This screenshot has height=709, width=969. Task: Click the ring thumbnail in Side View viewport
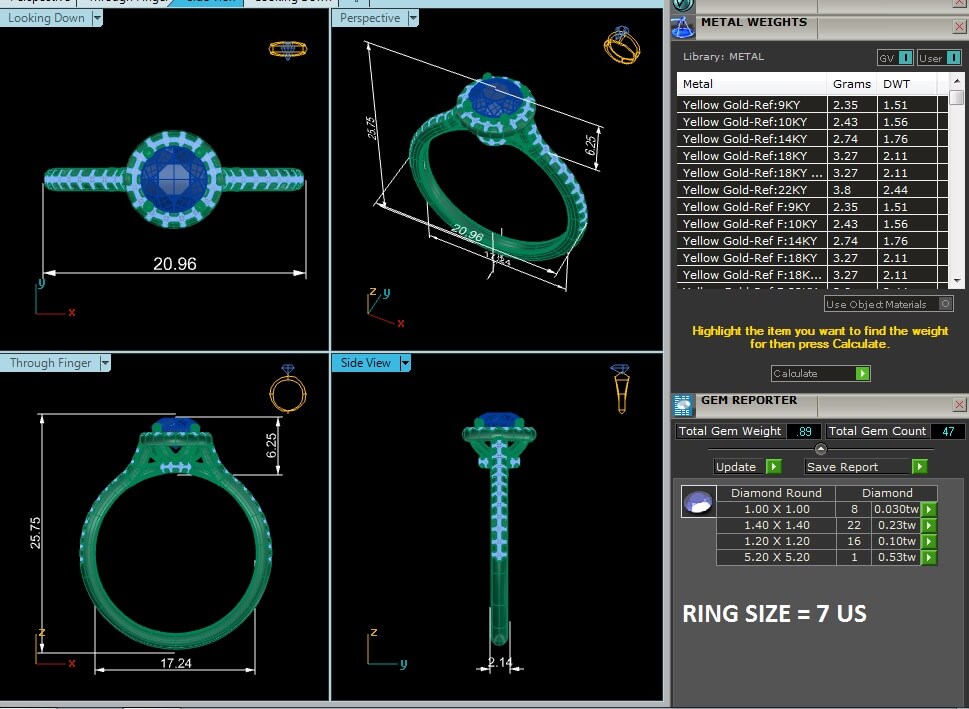pos(620,388)
